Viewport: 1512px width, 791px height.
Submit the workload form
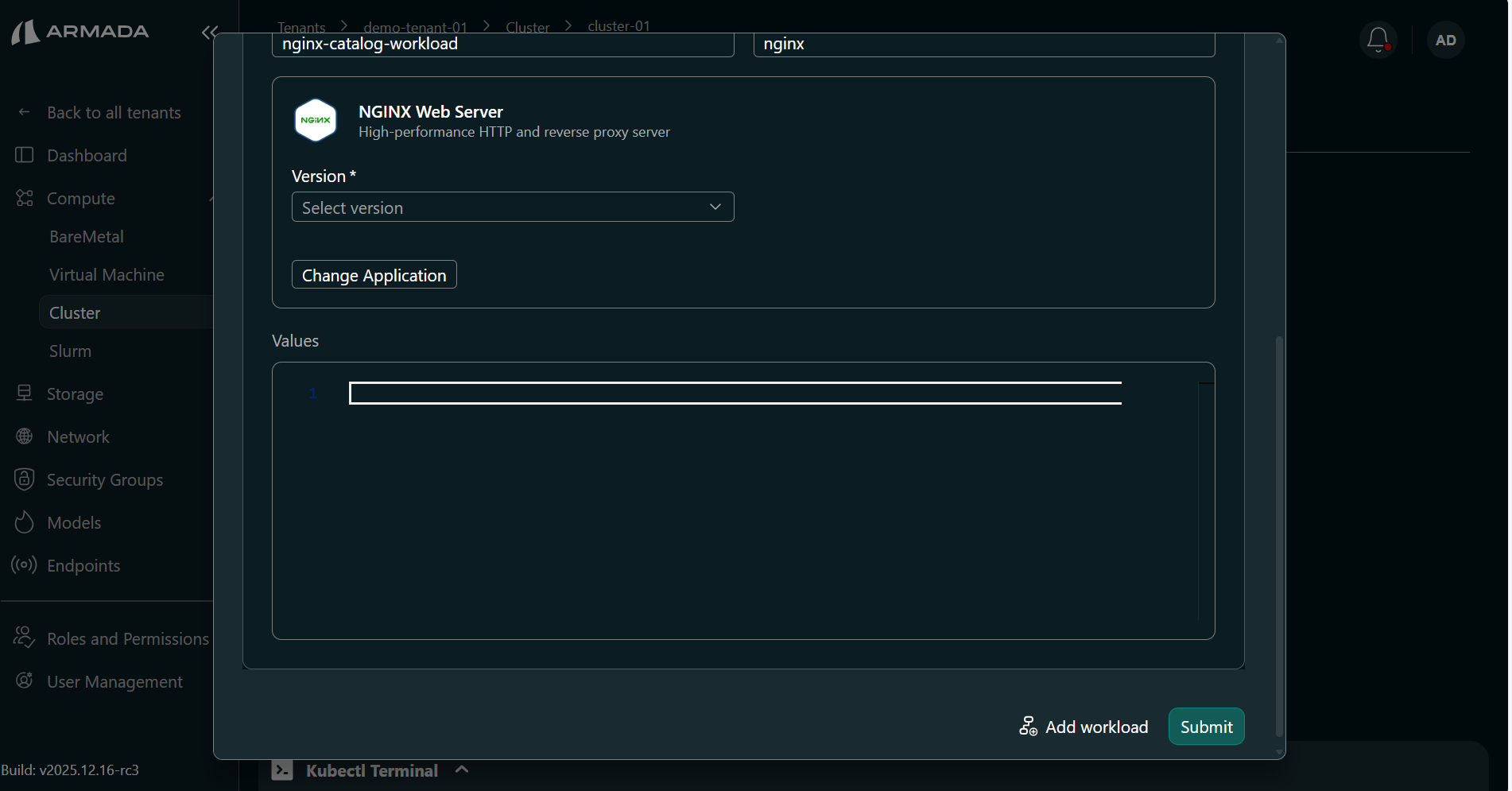[1205, 726]
